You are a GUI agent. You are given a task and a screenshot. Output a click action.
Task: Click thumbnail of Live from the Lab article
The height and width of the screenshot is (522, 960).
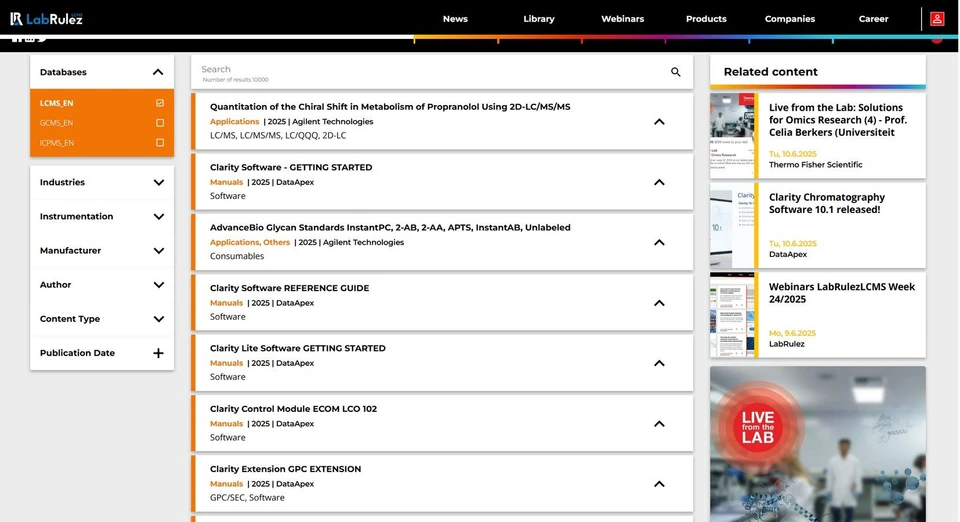(x=732, y=136)
